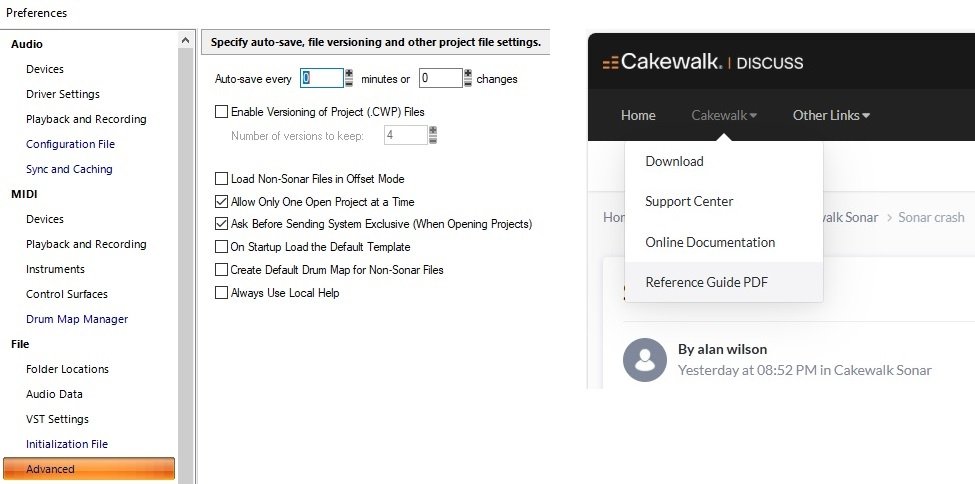Select Playback and Recording under MIDI
The width and height of the screenshot is (975, 484).
coord(86,244)
